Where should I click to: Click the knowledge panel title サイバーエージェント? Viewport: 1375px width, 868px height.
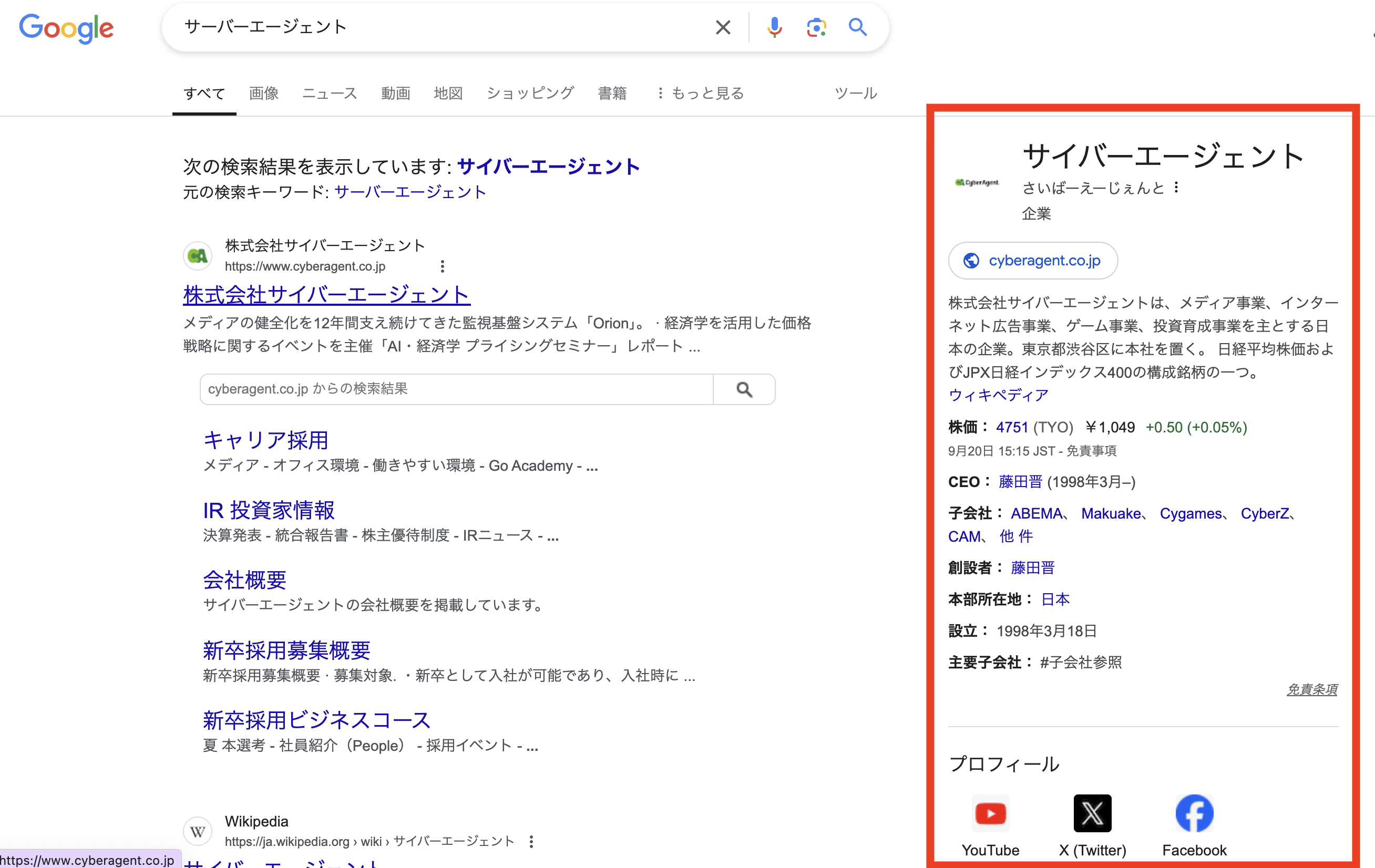coord(1164,156)
